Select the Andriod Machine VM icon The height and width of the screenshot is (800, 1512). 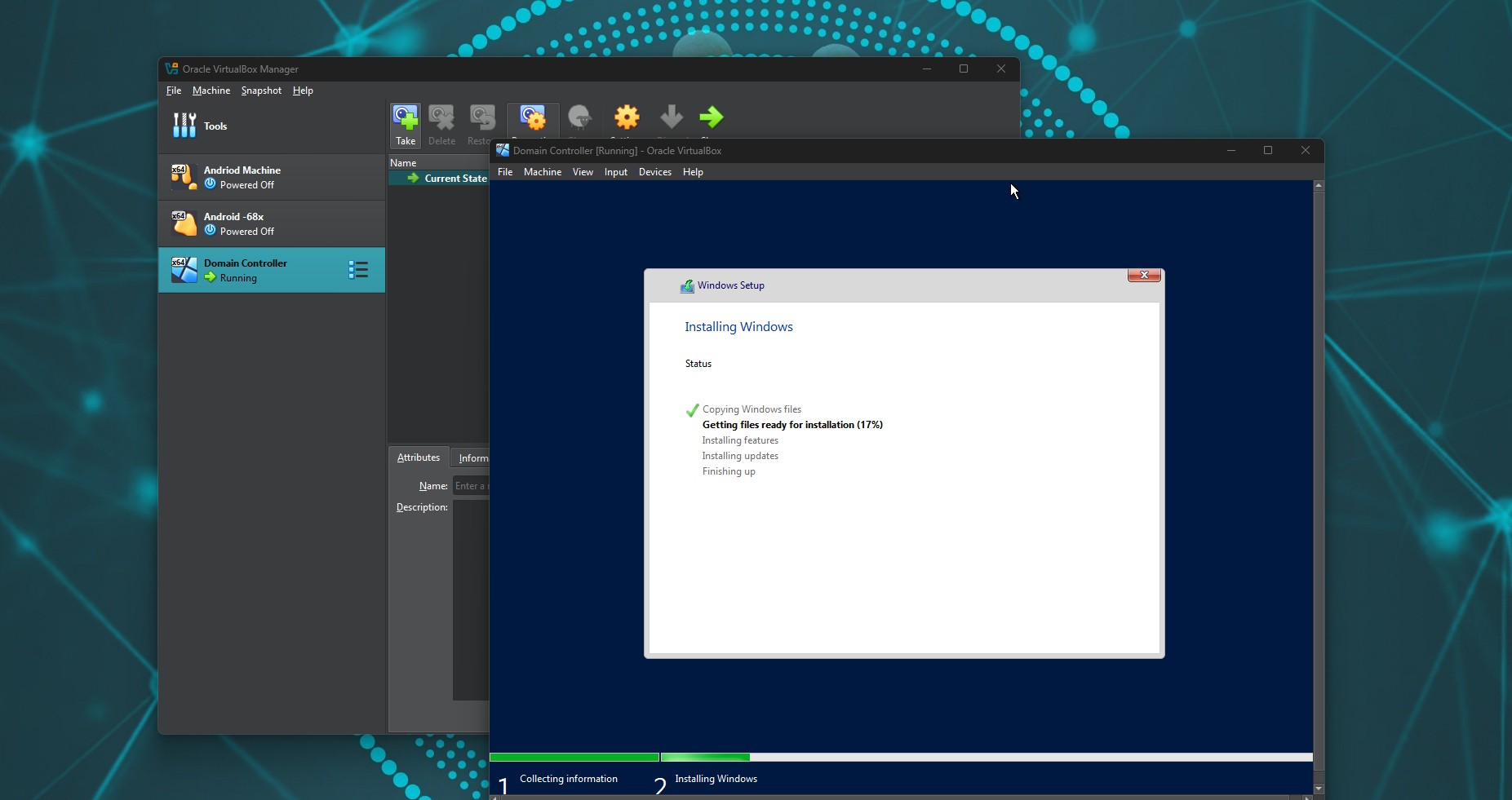click(x=184, y=177)
